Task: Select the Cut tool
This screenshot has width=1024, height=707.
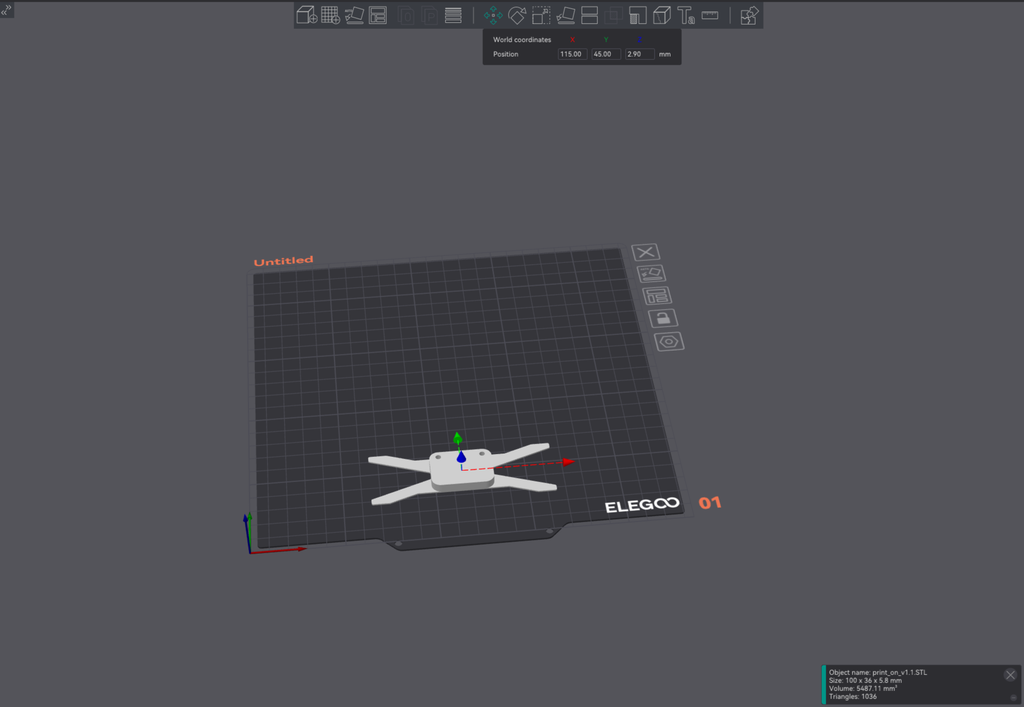Action: point(589,15)
